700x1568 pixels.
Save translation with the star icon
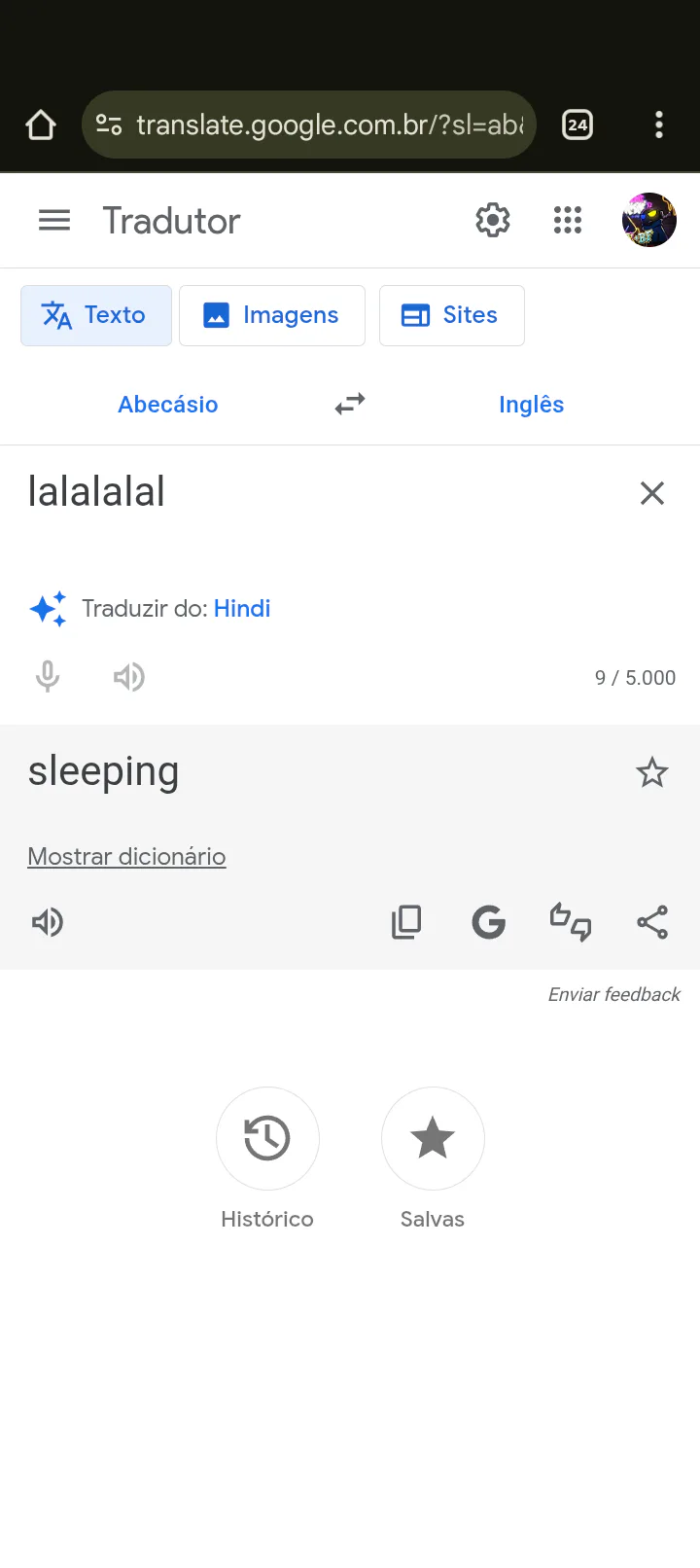[x=652, y=773]
